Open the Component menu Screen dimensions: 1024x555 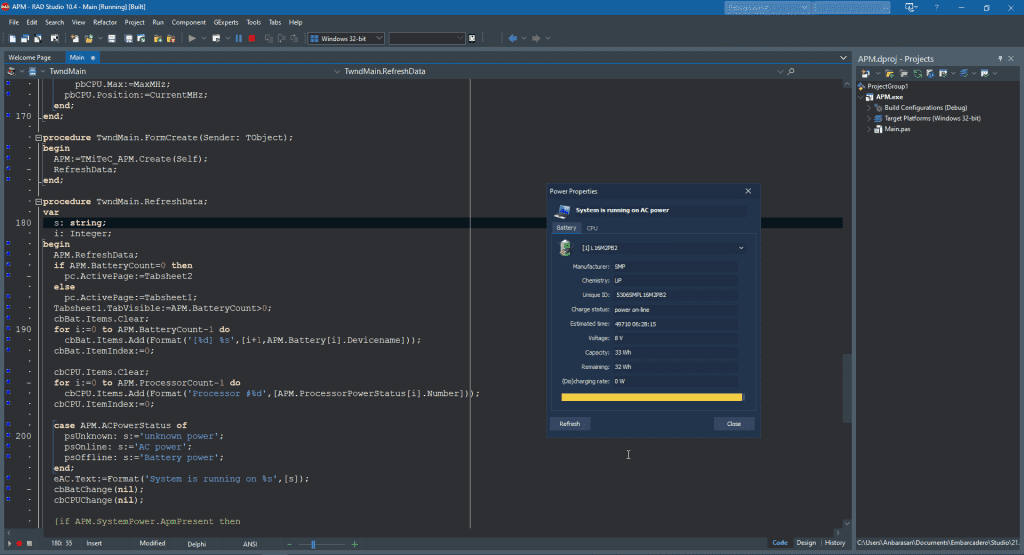[x=189, y=22]
